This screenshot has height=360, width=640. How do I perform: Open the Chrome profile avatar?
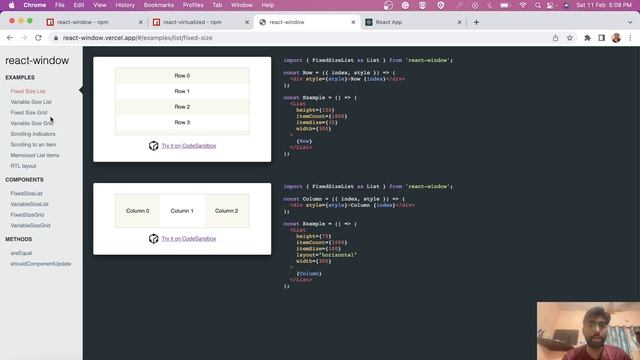[616, 38]
